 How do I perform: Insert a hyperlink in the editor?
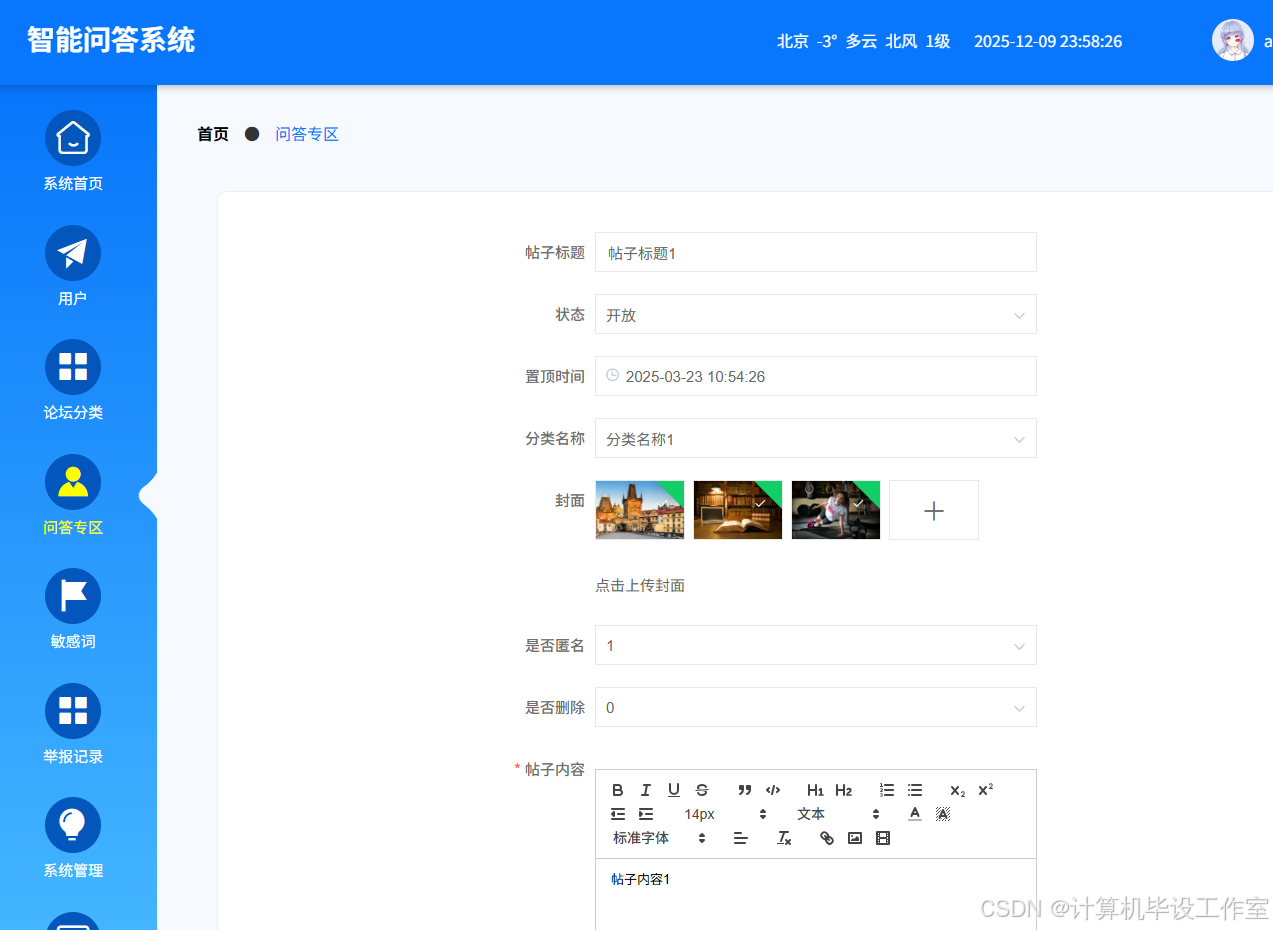[x=826, y=838]
